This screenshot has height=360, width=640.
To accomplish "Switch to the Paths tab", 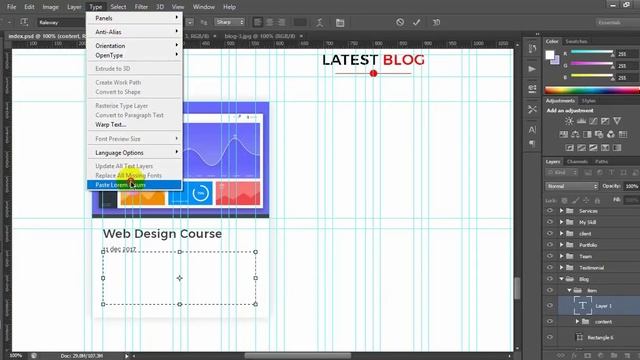I will [601, 162].
